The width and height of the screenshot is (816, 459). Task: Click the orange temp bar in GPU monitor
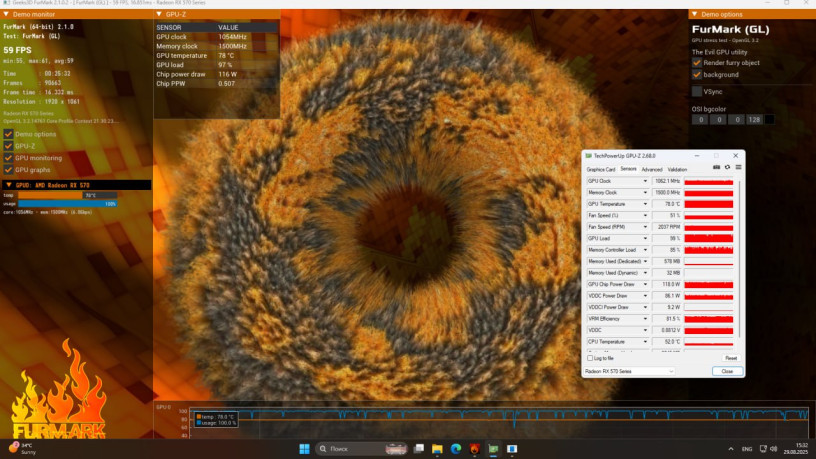[x=68, y=195]
